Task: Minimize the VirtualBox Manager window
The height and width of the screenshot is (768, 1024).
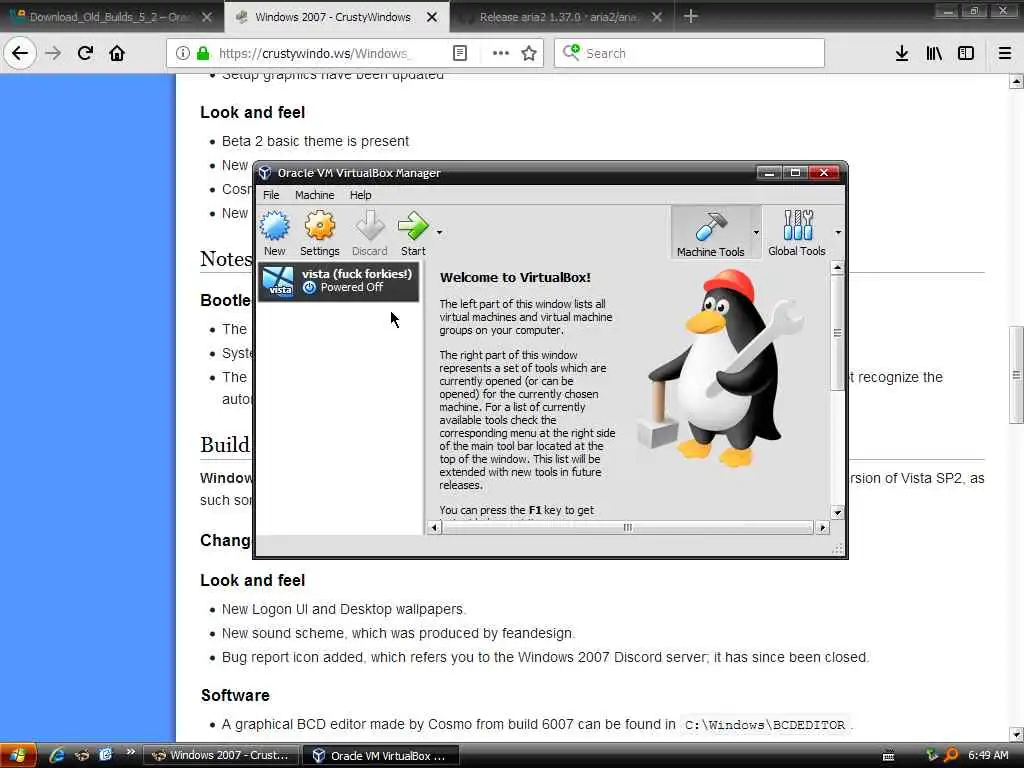Action: click(x=769, y=172)
